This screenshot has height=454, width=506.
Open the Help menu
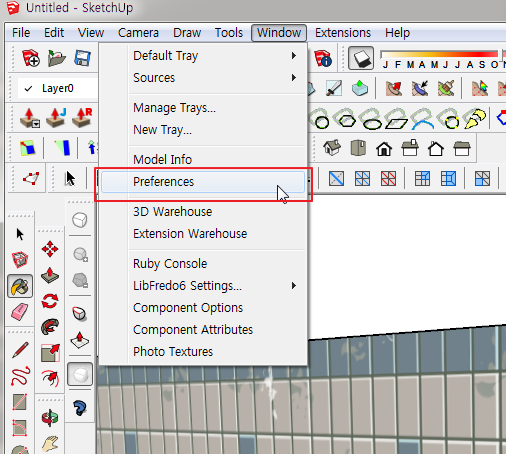click(x=397, y=33)
